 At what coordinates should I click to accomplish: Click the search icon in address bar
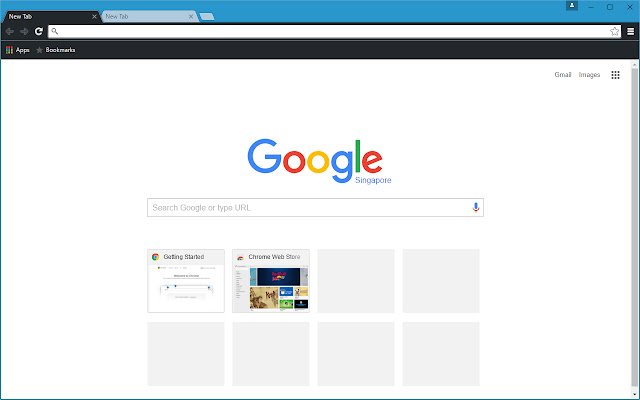point(55,31)
